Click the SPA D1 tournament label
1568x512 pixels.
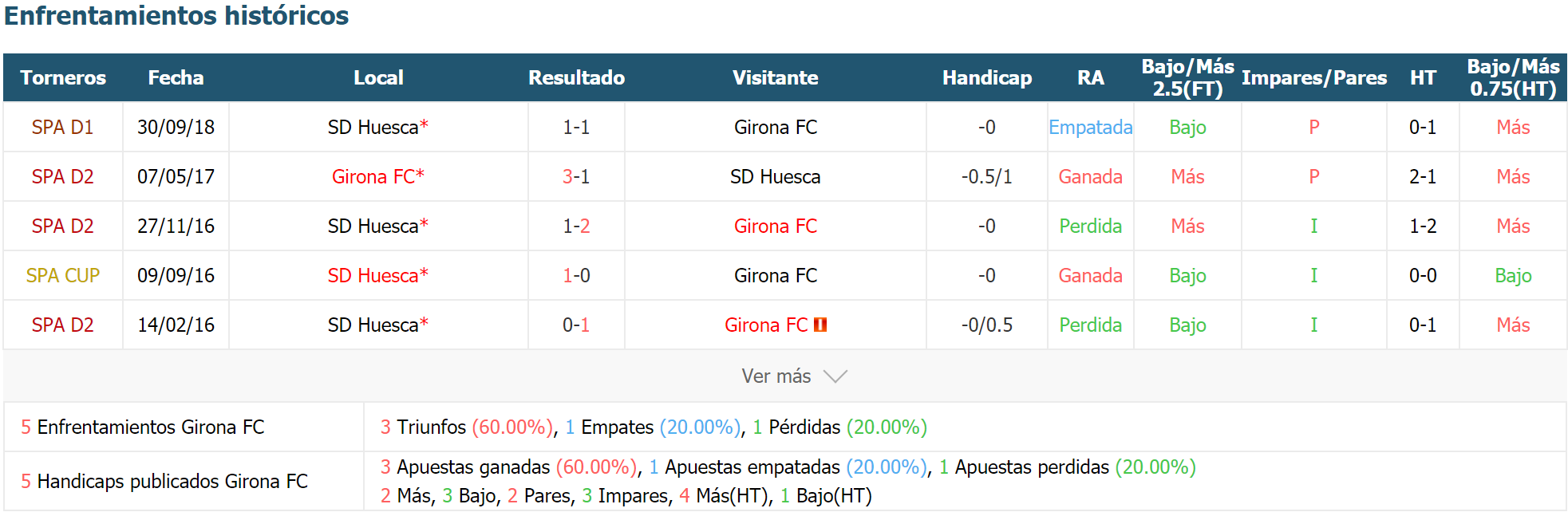[x=63, y=127]
